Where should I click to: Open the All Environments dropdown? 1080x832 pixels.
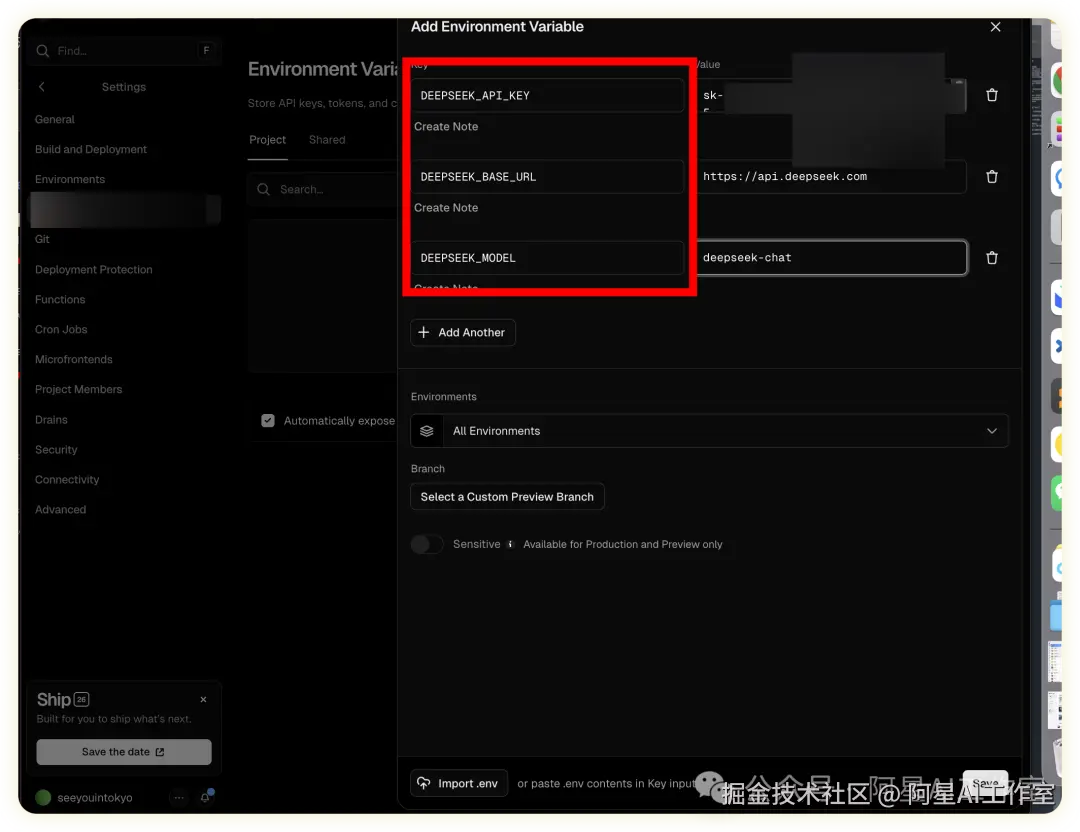tap(709, 431)
